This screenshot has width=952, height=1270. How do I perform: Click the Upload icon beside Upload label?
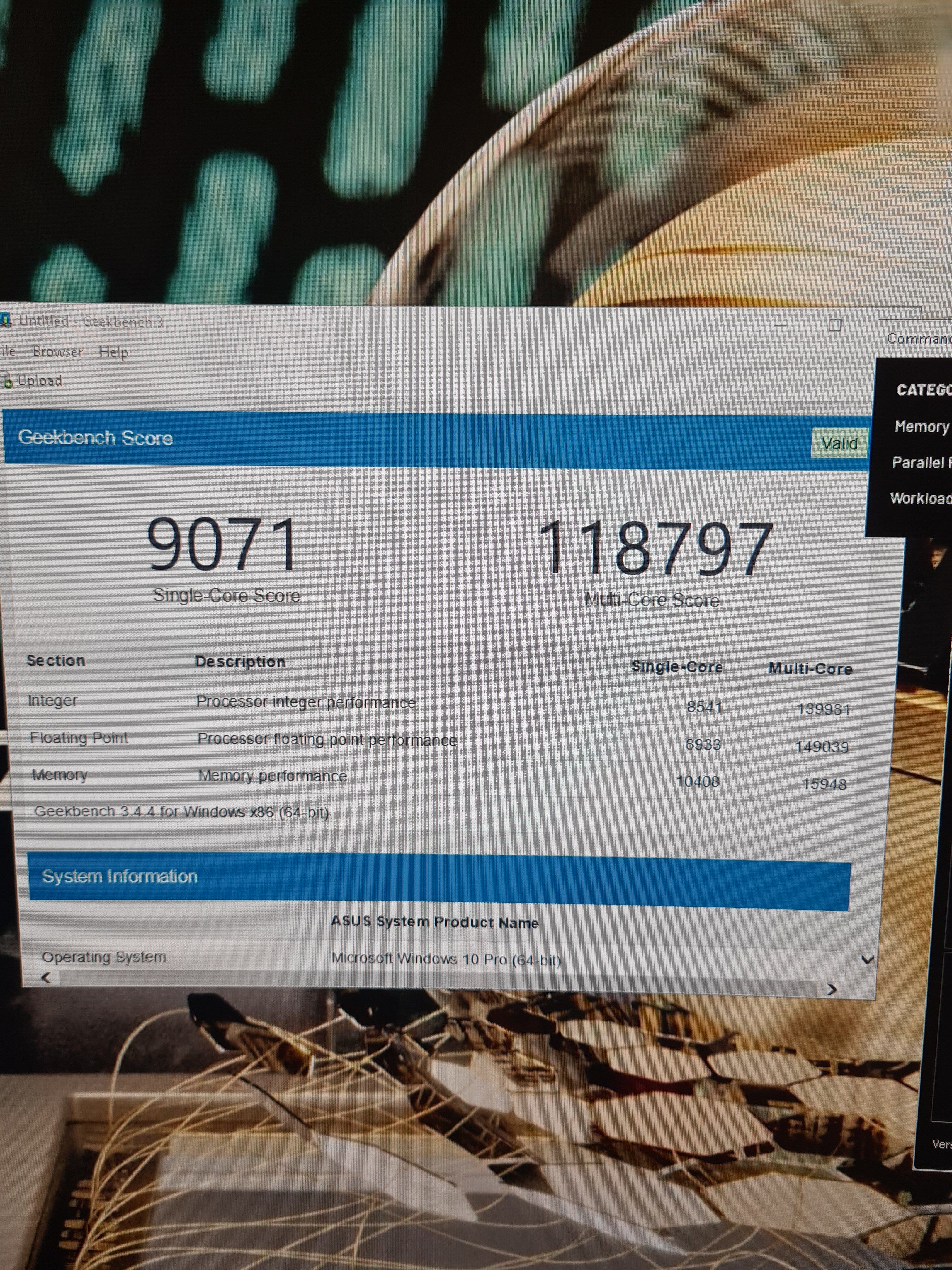(x=6, y=380)
